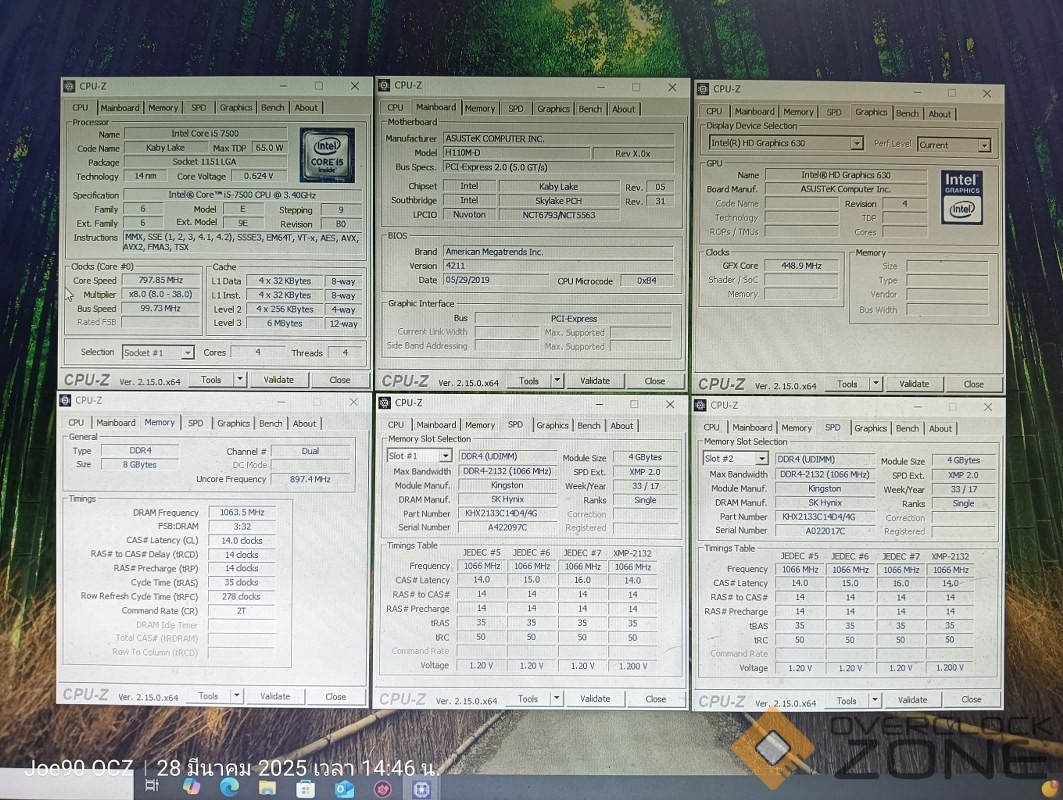This screenshot has width=1063, height=800.
Task: Click the Intel Core i5 processor logo
Action: (x=327, y=155)
